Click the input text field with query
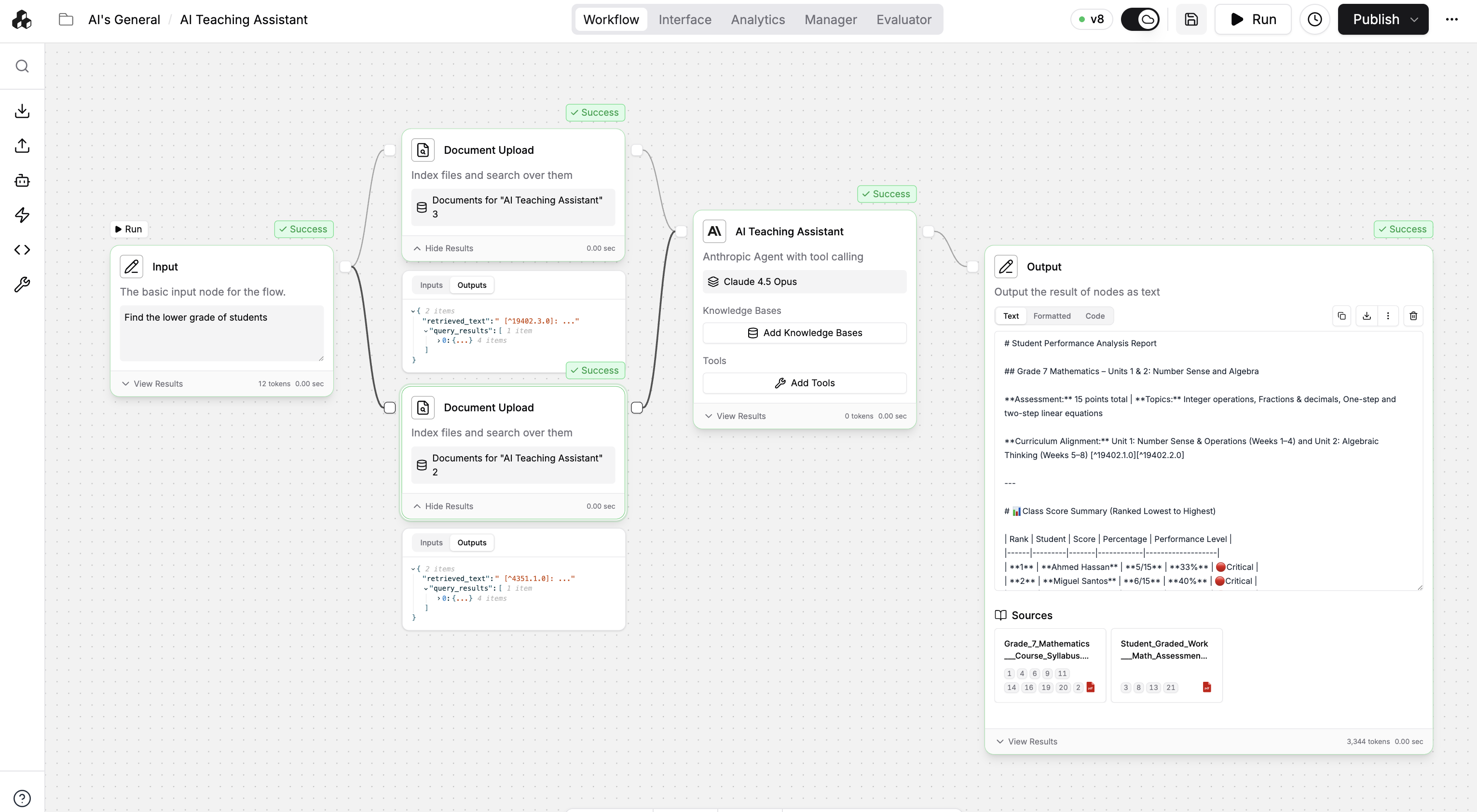 tap(221, 332)
